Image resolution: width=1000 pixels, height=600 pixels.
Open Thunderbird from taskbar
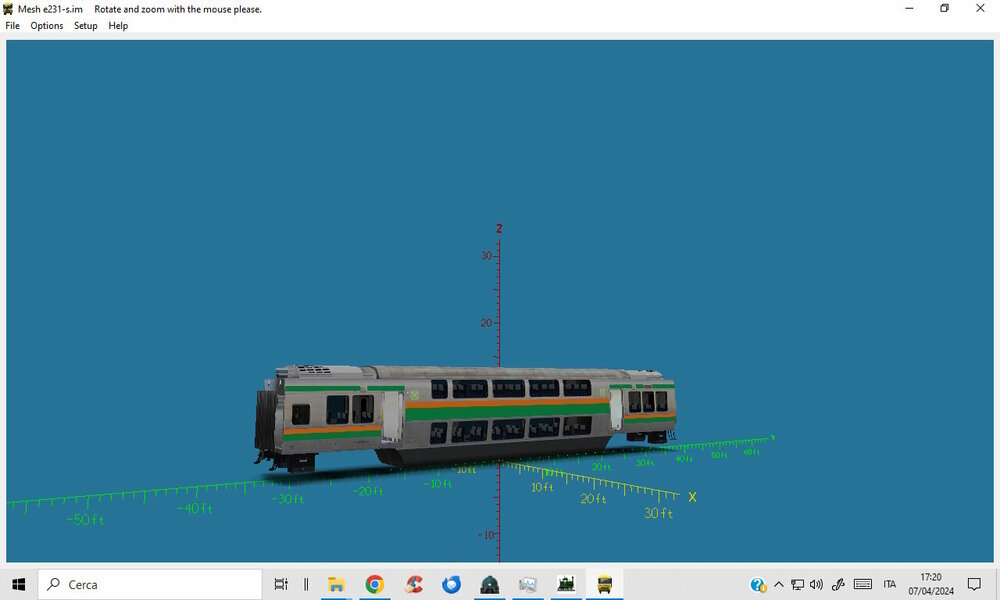click(452, 584)
